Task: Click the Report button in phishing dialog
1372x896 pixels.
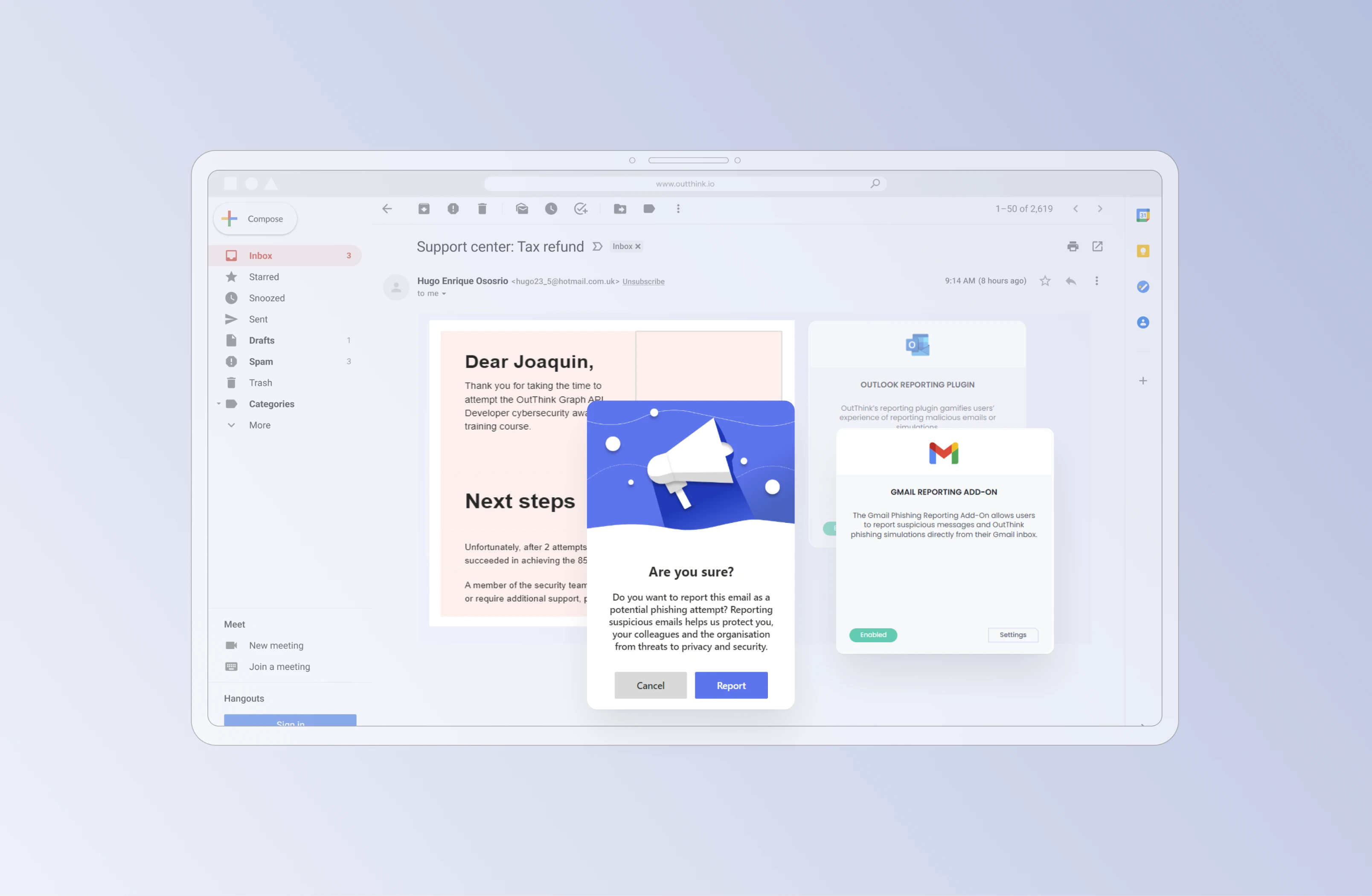Action: (731, 685)
